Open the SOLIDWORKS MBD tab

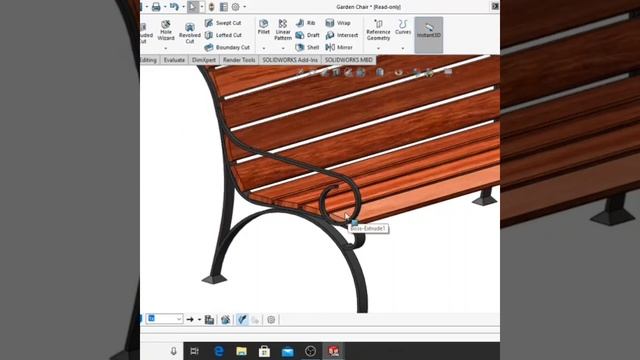pyautogui.click(x=349, y=60)
